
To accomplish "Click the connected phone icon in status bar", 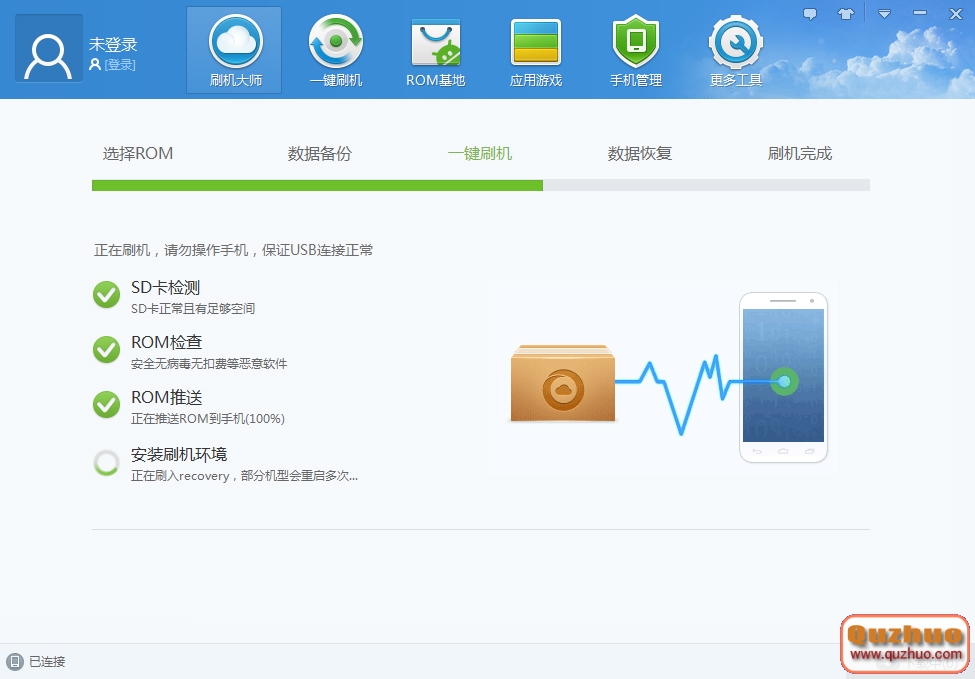I will click(13, 661).
